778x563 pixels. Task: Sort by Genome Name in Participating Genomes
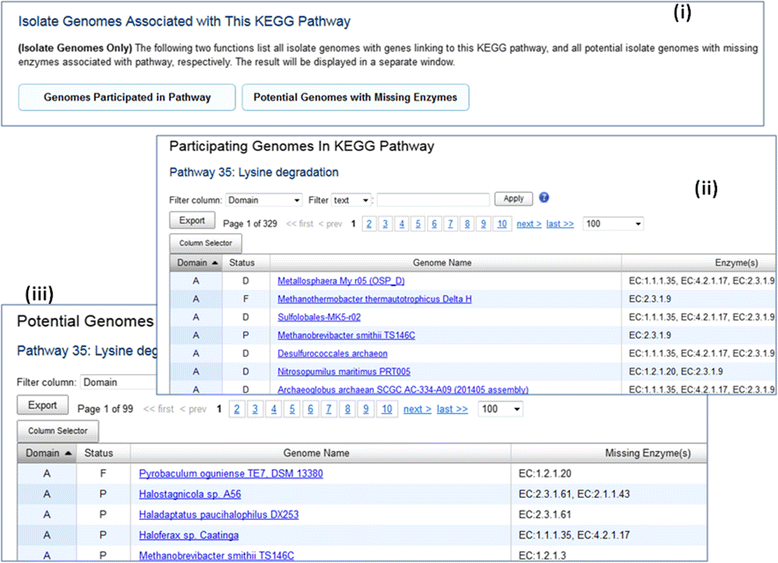pos(445,263)
